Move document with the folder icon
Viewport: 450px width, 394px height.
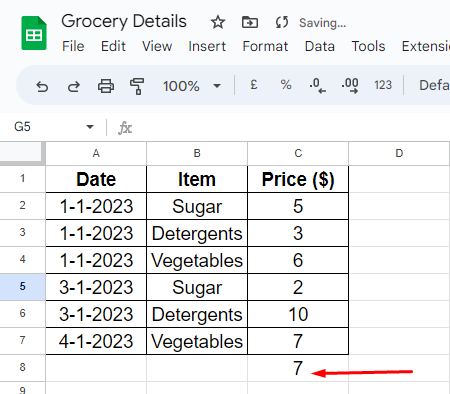[x=250, y=23]
